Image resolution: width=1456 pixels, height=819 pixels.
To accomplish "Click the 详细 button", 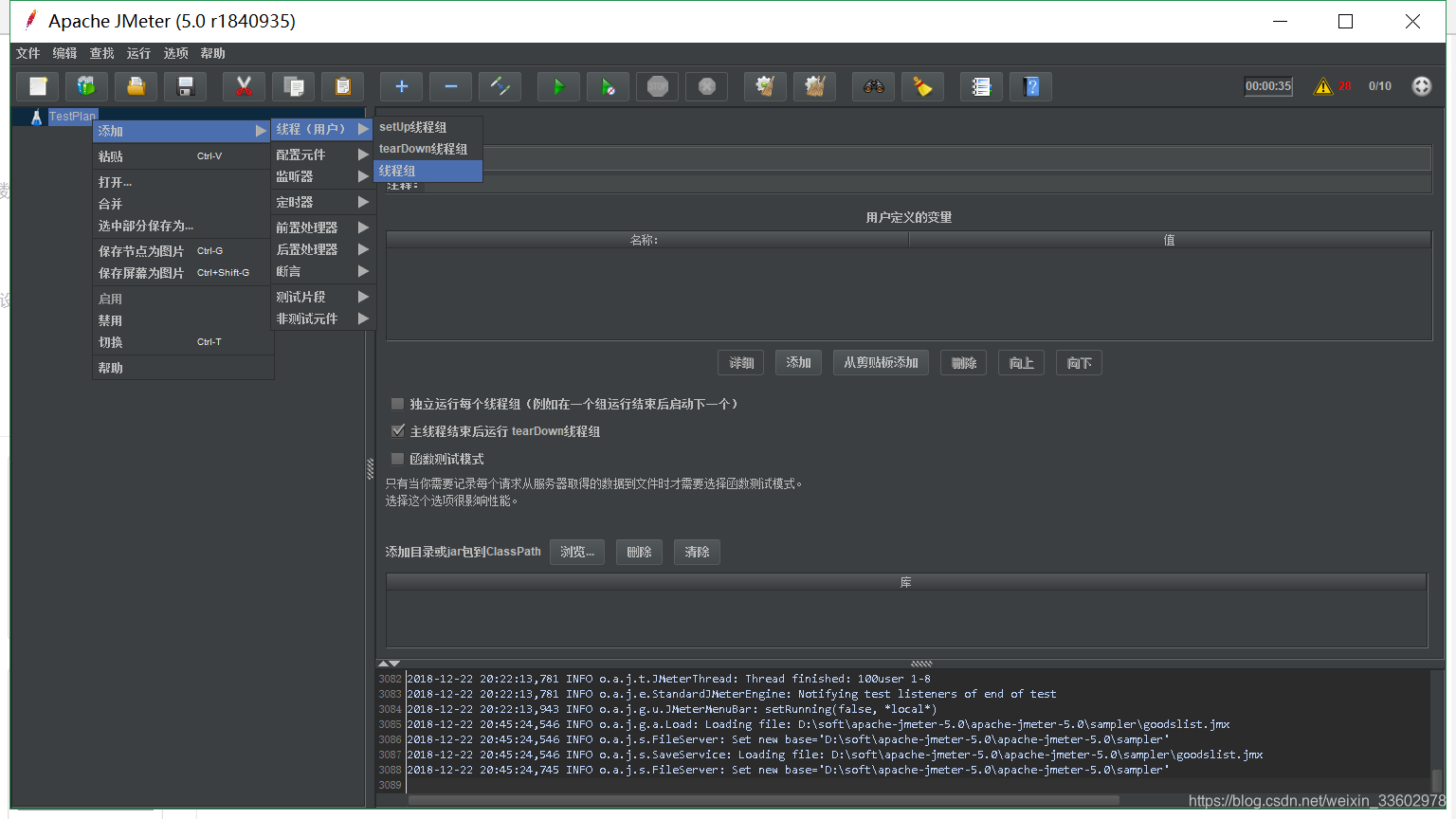I will point(741,363).
